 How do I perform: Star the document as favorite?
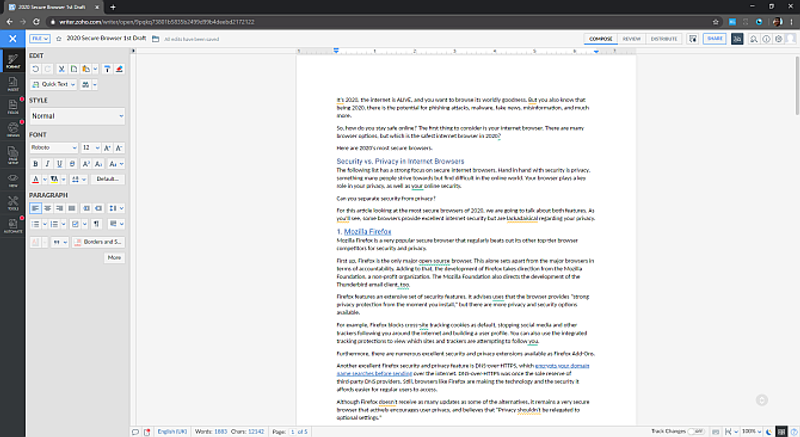(x=58, y=39)
